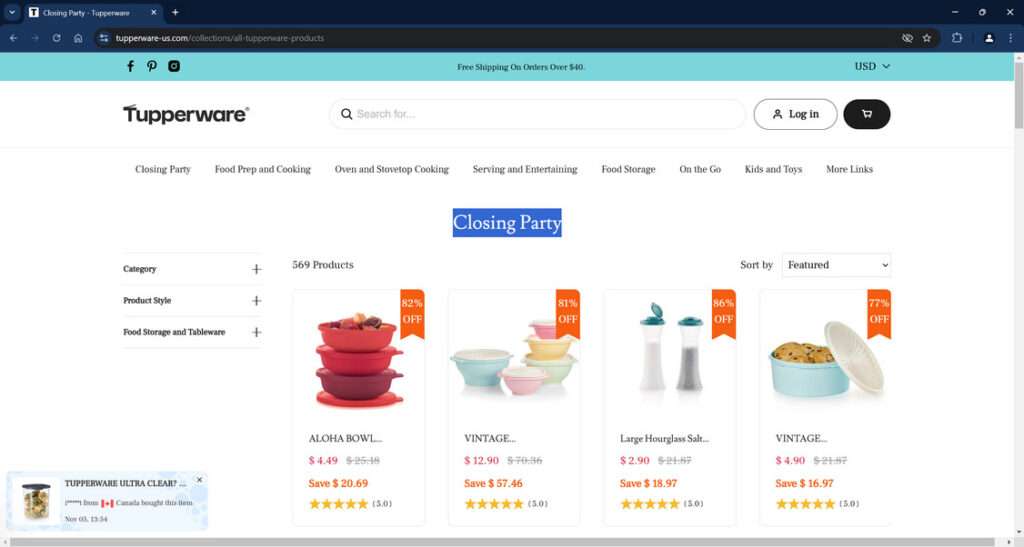Click the Closing Party page heading
Viewport: 1024px width, 547px height.
click(x=507, y=223)
